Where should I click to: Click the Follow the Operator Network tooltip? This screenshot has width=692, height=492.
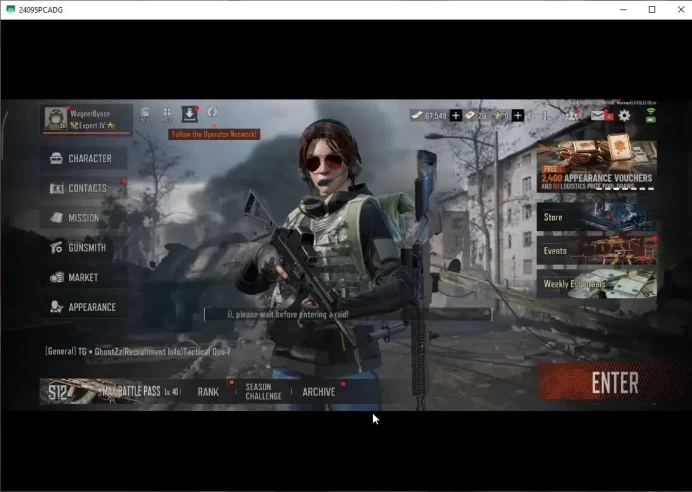(214, 134)
